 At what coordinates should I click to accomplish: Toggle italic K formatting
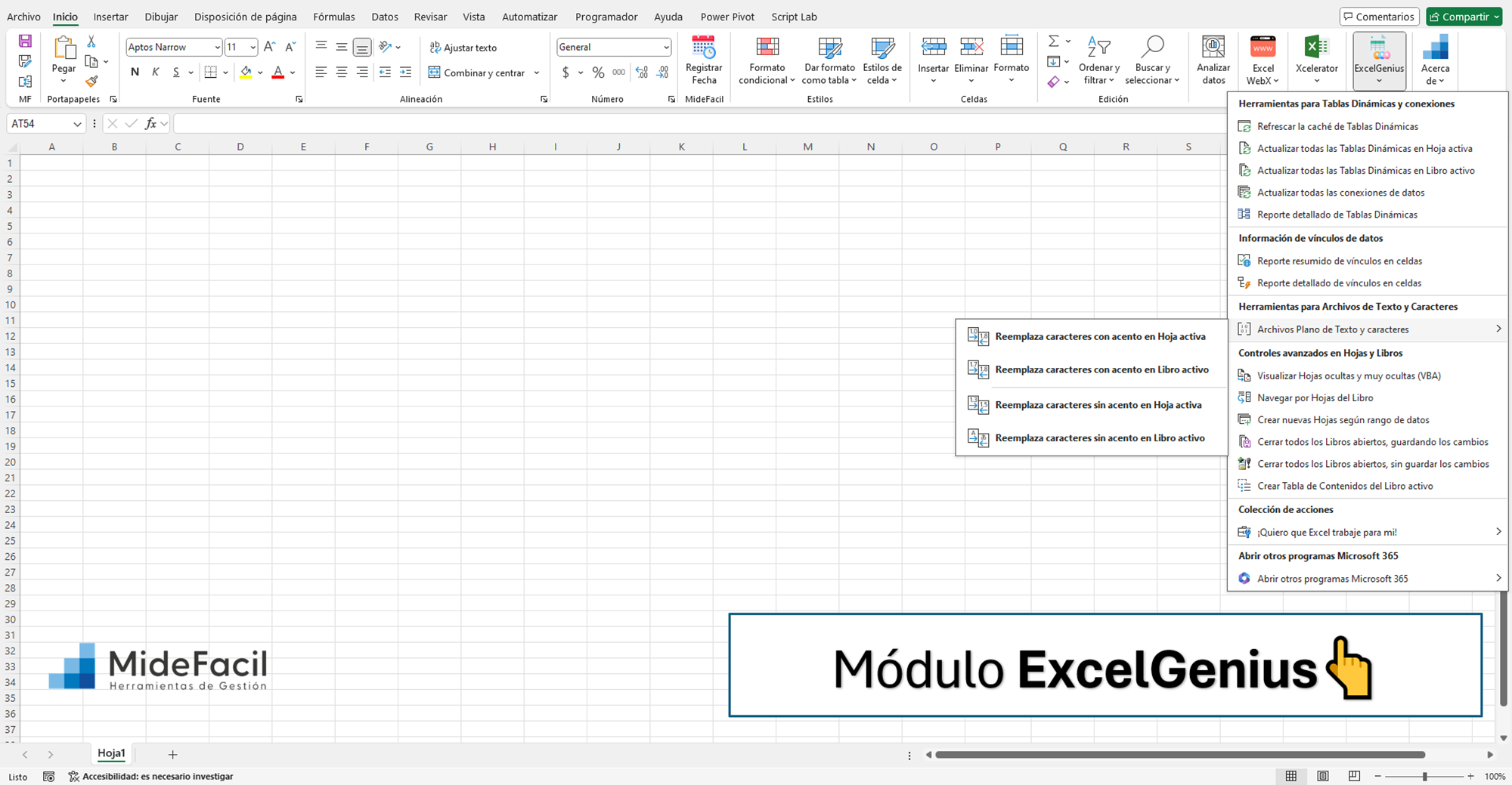point(155,72)
